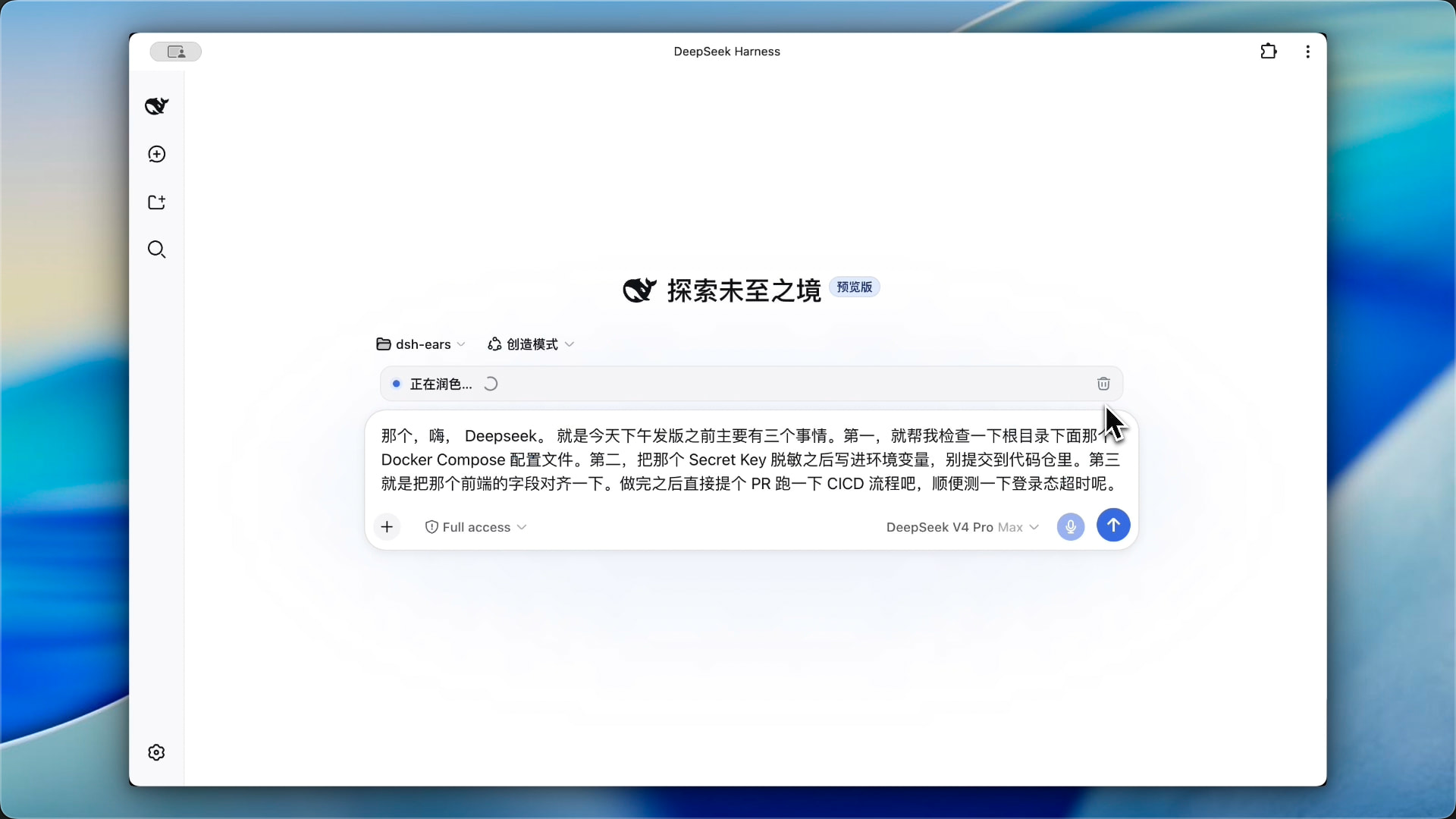Click the 预览版 preview badge
Viewport: 1456px width, 819px height.
(x=855, y=287)
